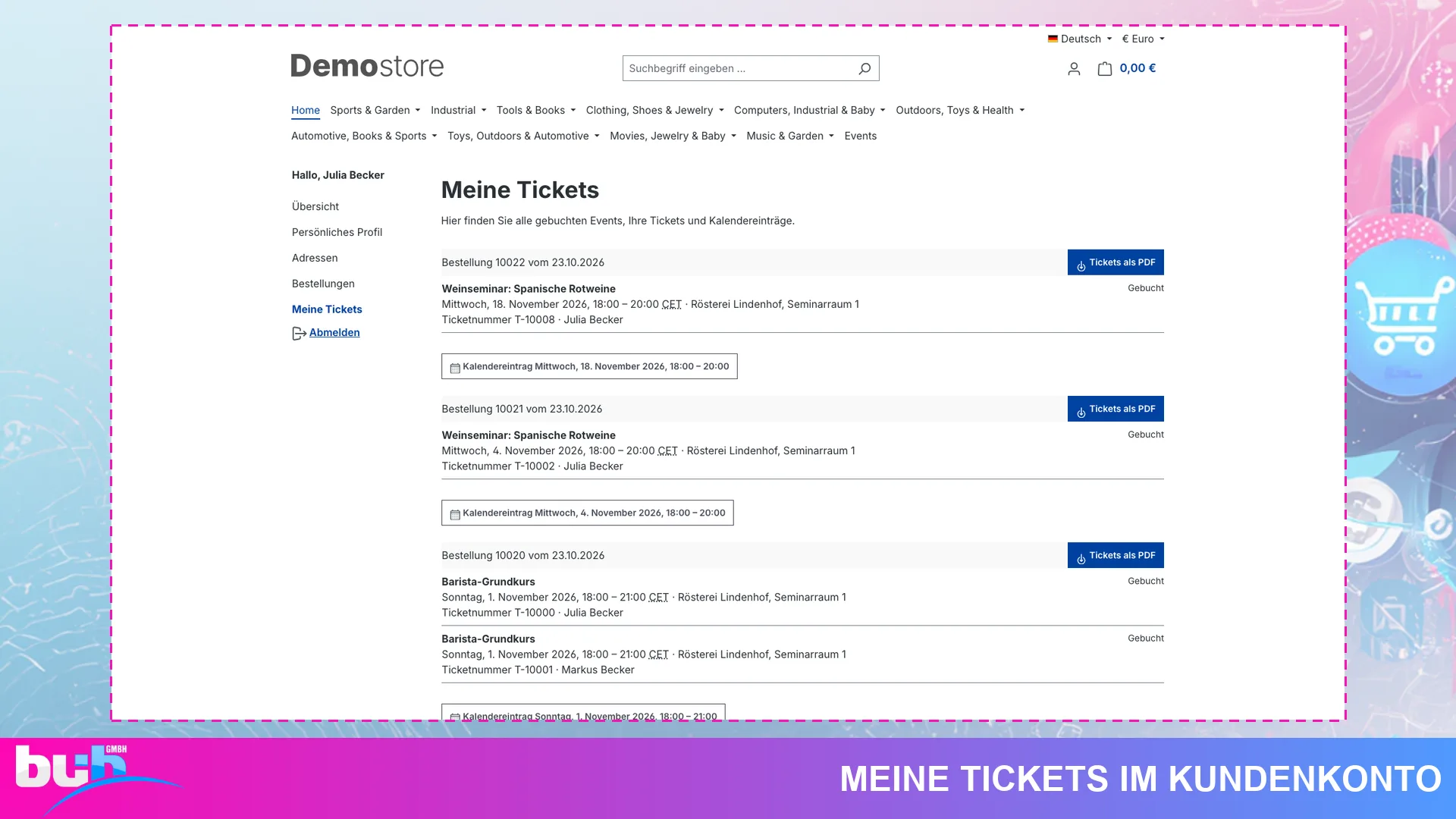The image size is (1456, 819).
Task: Expand Automotive, Books & Sports menu
Action: pos(364,136)
